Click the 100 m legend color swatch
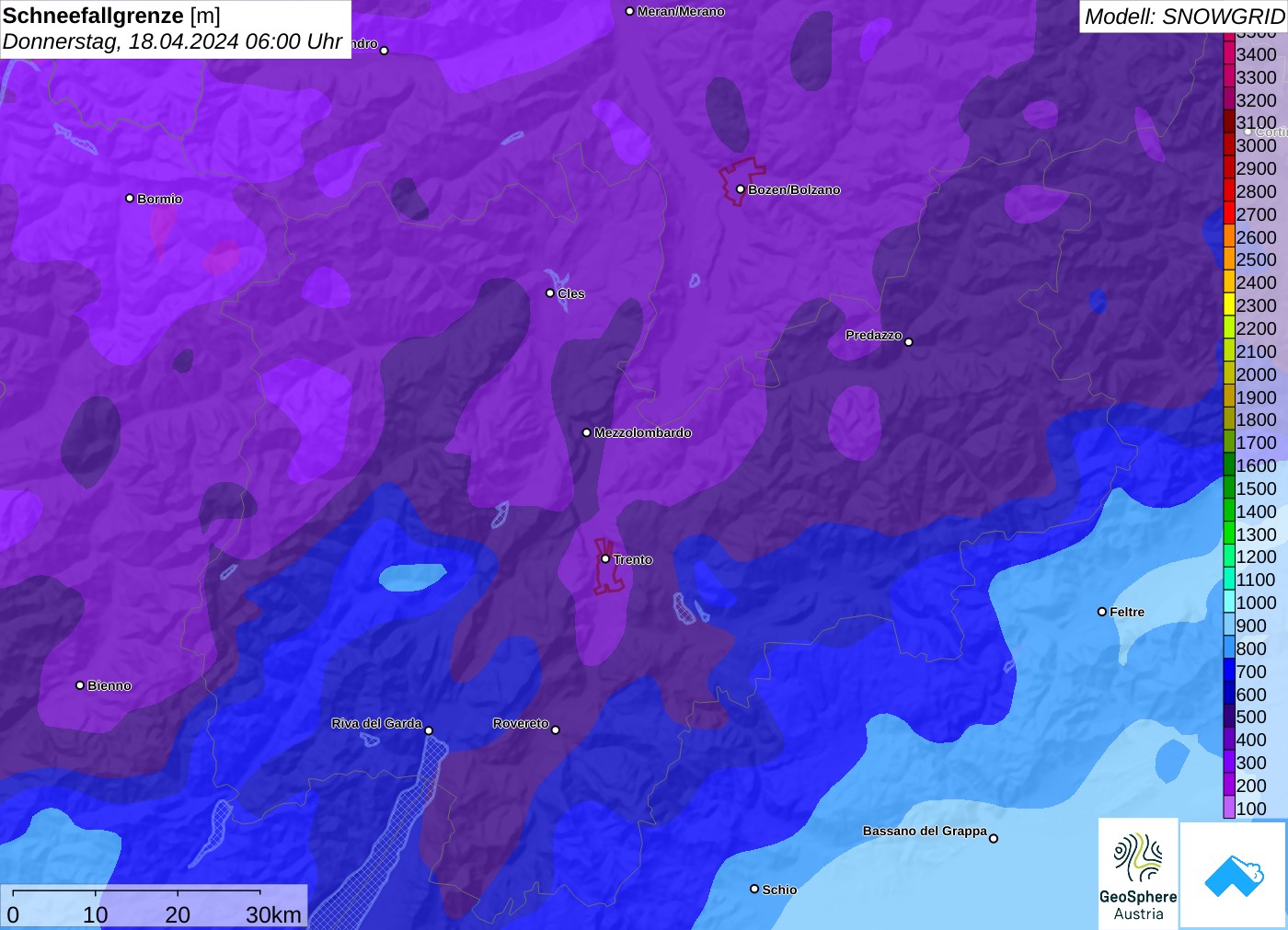Screen dimensions: 1288x930 point(1229,808)
